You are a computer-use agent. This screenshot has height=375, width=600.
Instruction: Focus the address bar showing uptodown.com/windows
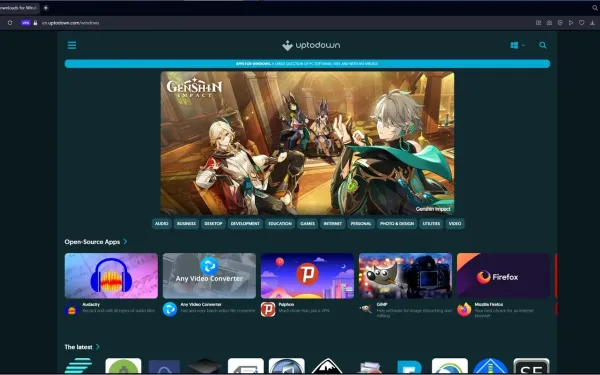70,23
